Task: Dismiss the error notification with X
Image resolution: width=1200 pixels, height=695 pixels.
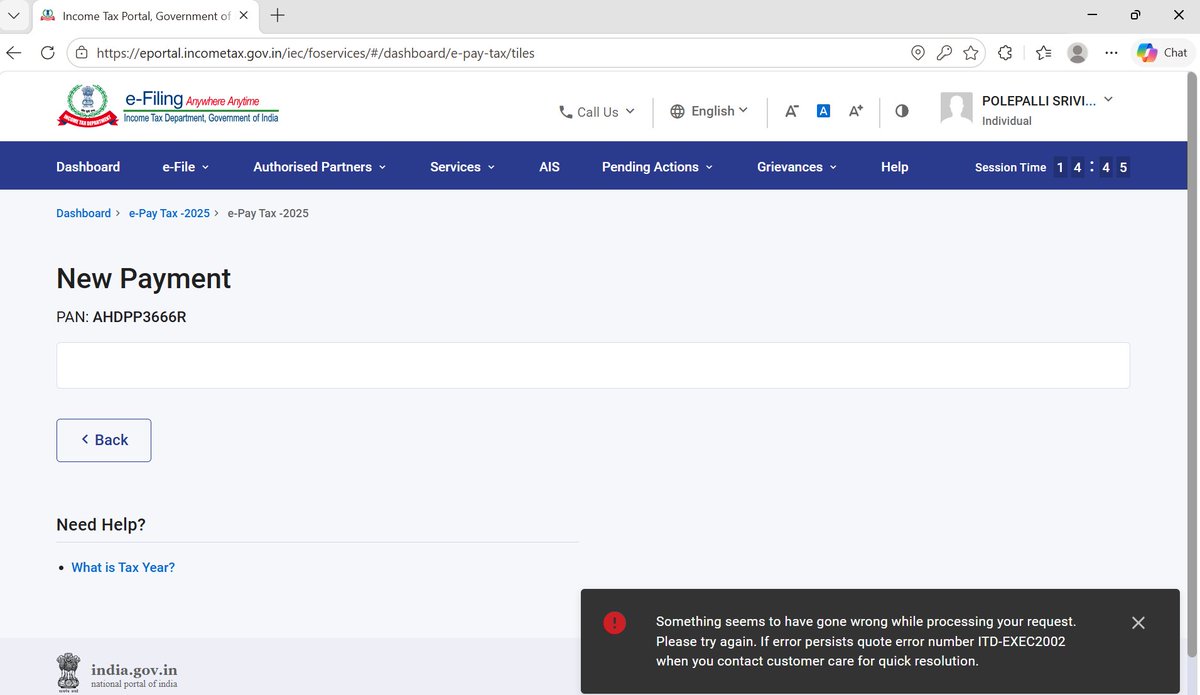Action: [1138, 622]
